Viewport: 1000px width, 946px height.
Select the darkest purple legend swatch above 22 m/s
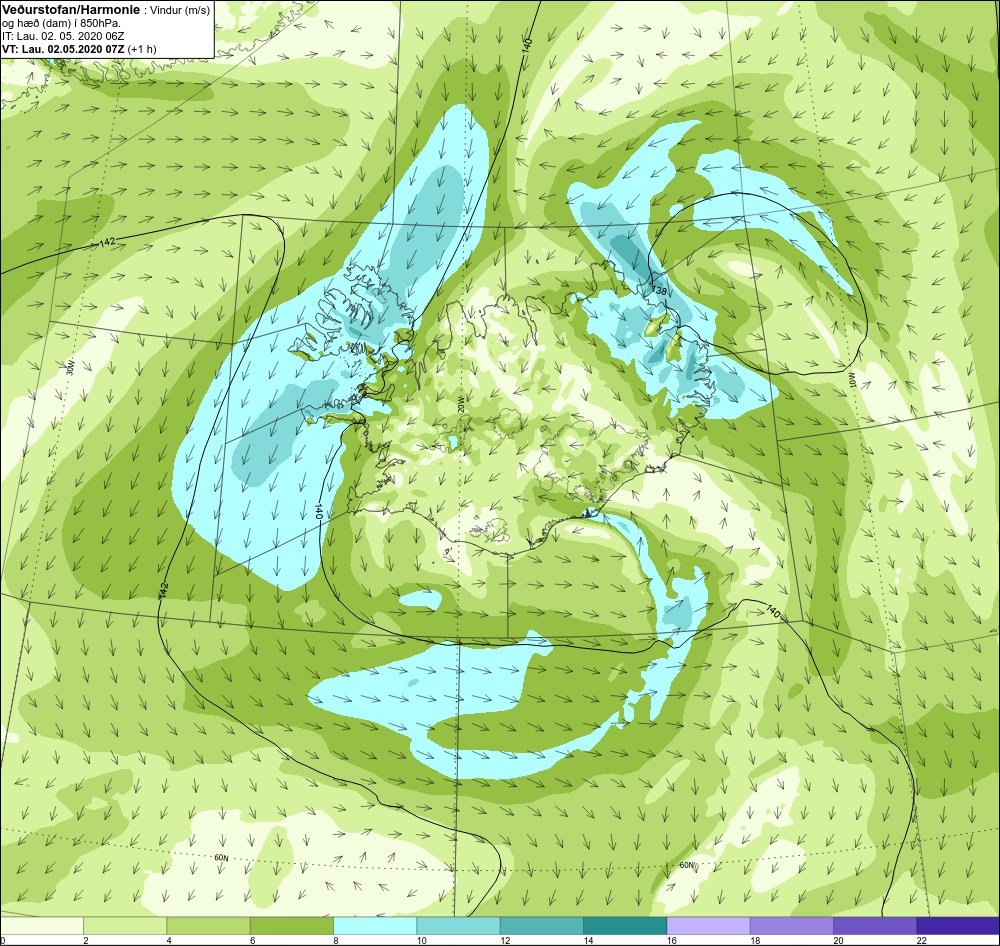pyautogui.click(x=959, y=924)
